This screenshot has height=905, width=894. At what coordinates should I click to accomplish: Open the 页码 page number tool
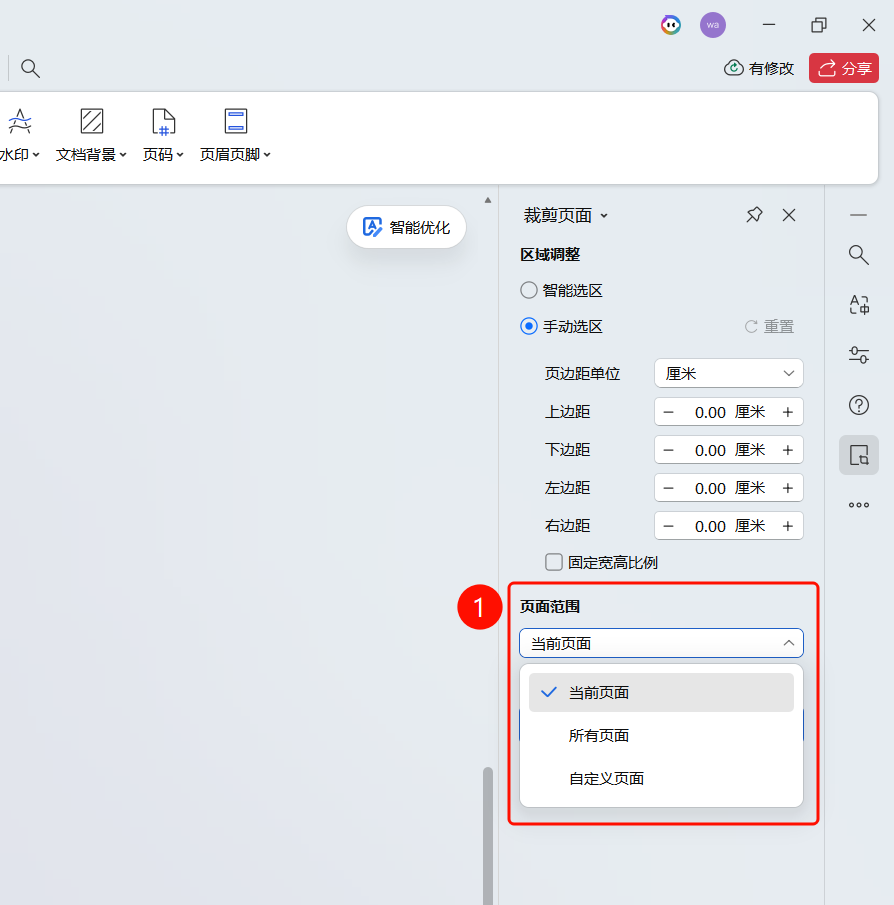click(x=163, y=135)
